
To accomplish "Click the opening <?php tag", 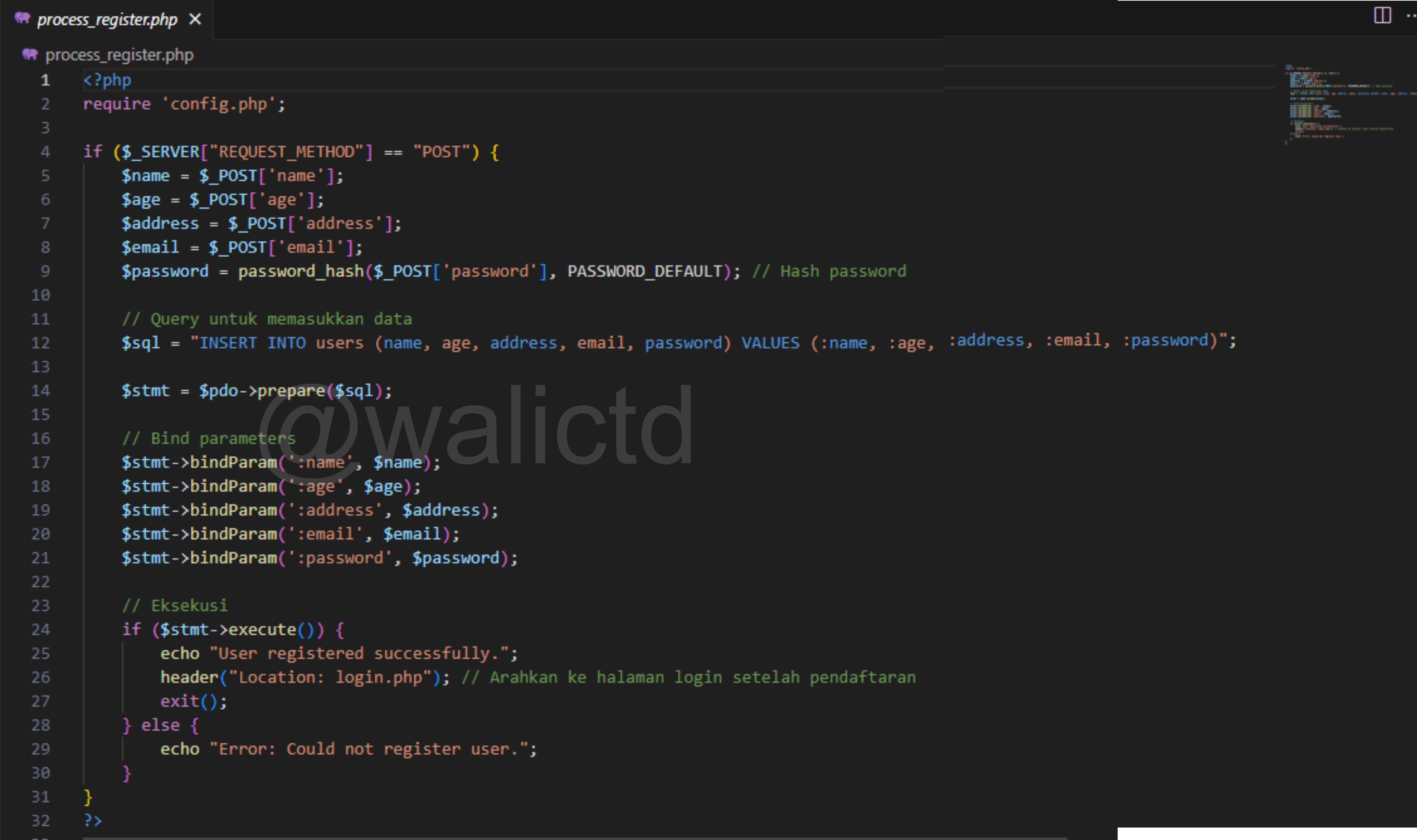I will [107, 80].
